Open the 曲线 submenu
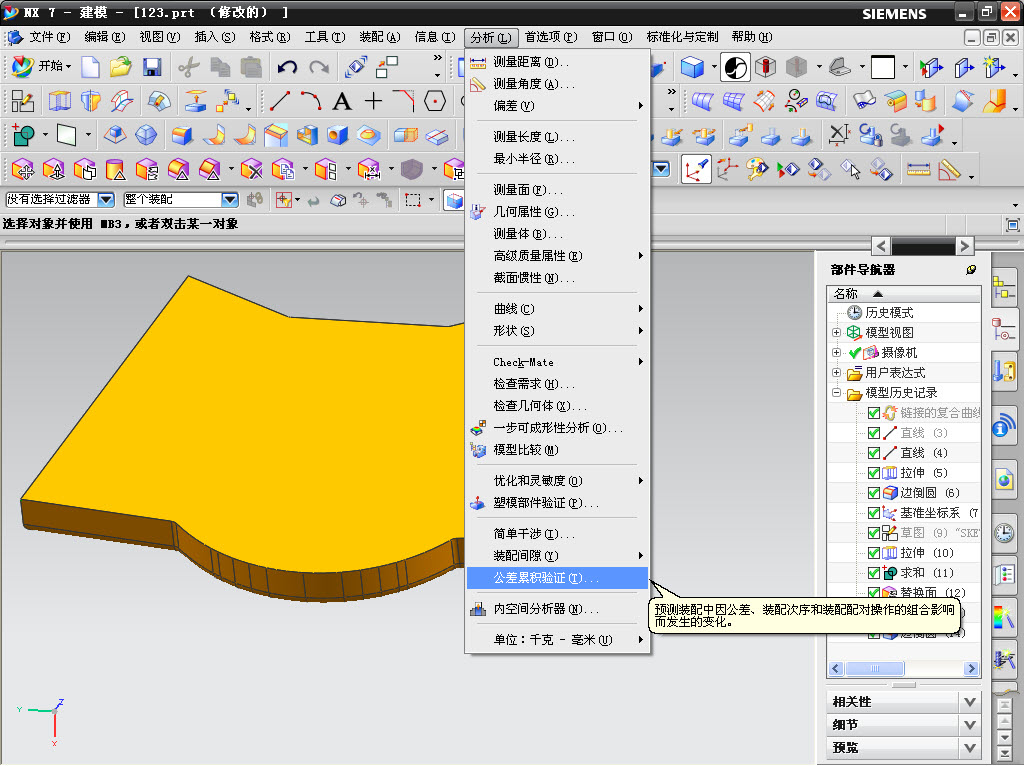The width and height of the screenshot is (1024, 766). [x=557, y=308]
